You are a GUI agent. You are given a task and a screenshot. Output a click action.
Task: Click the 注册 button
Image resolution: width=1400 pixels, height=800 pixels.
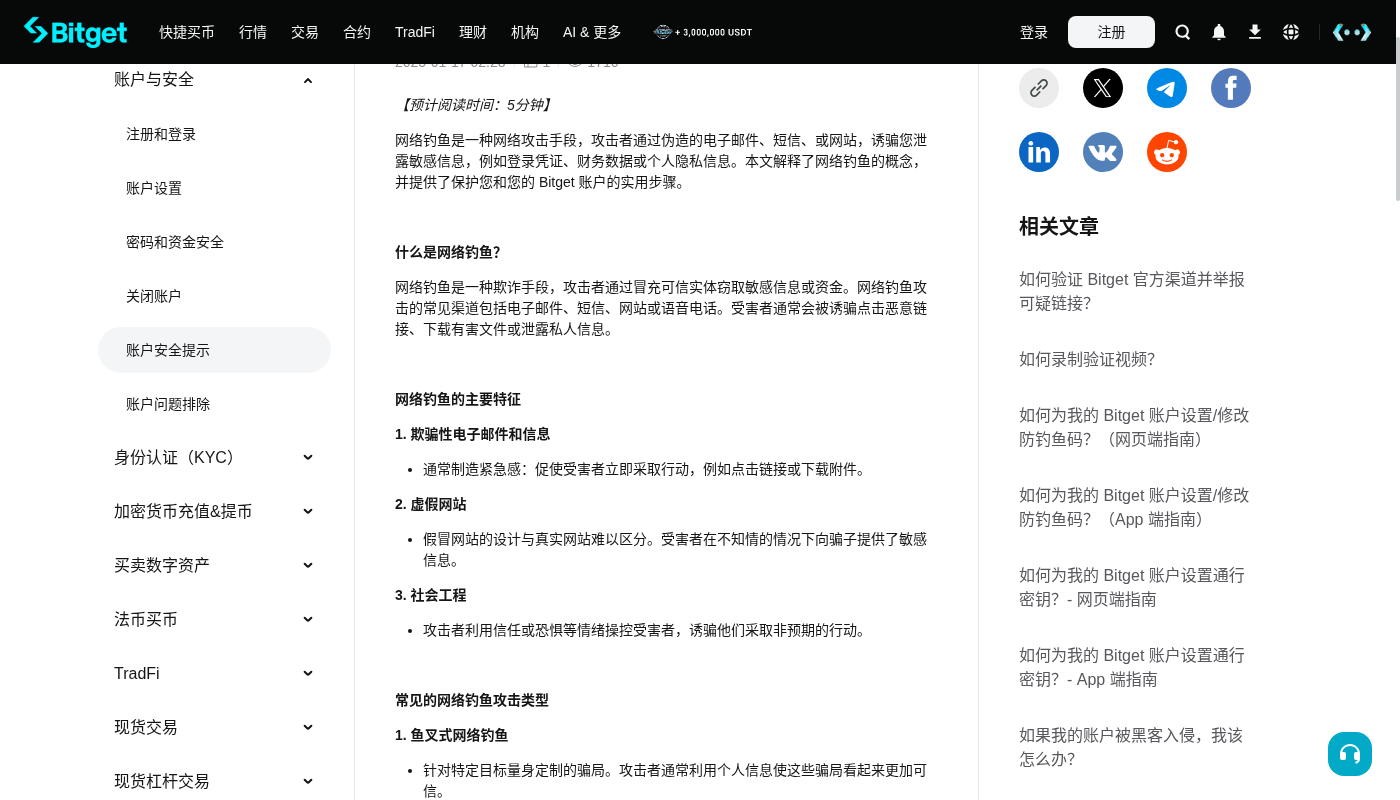coord(1111,32)
